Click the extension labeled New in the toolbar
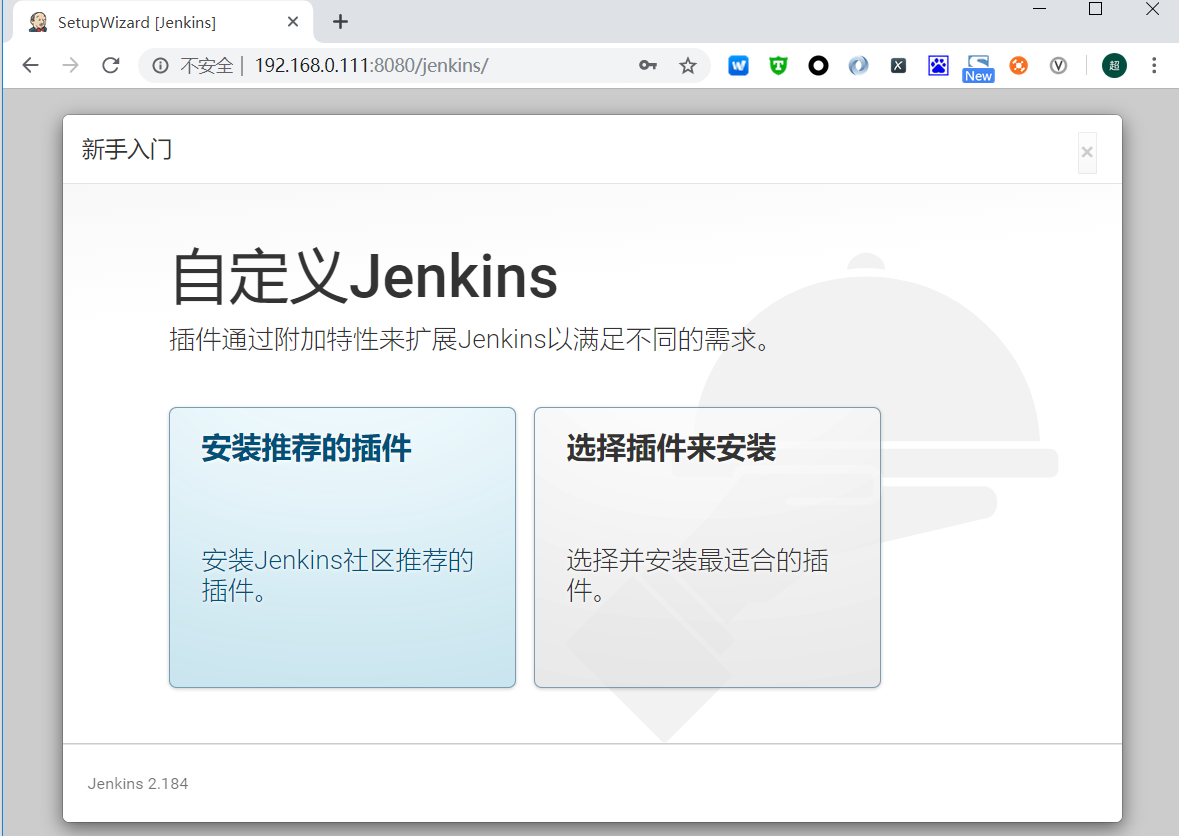This screenshot has width=1179, height=836. [x=978, y=65]
